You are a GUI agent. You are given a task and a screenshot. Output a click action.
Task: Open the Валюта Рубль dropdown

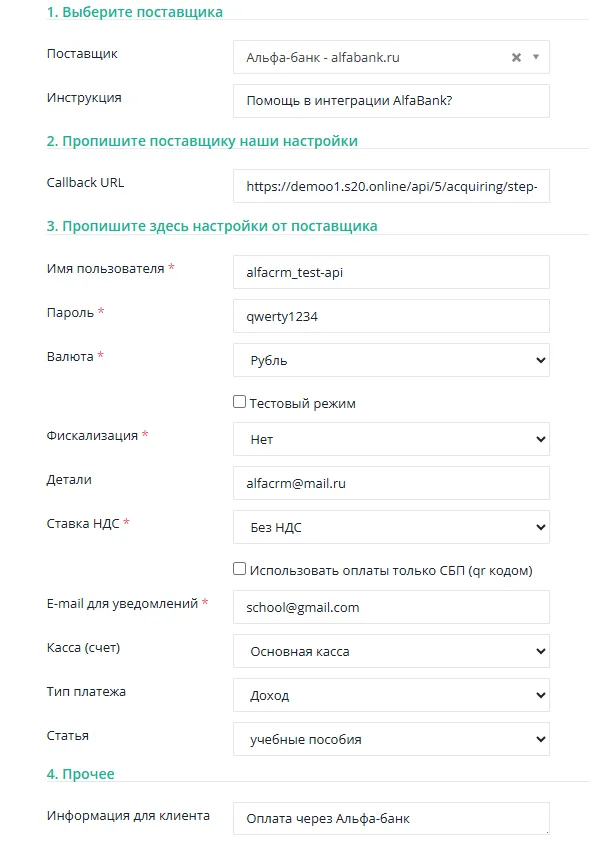coord(391,360)
